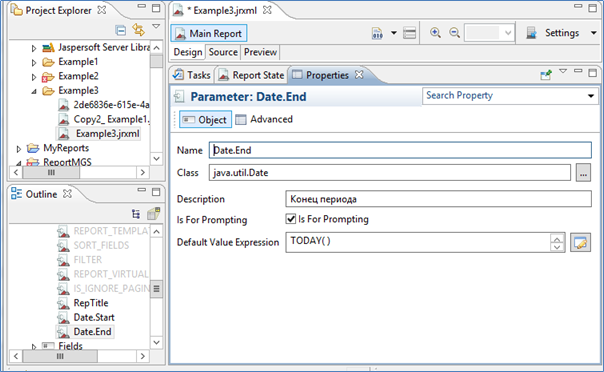Screen dimensions: 604x372
Task: Click the Outline thumbnail mode icon
Action: pyautogui.click(x=154, y=213)
